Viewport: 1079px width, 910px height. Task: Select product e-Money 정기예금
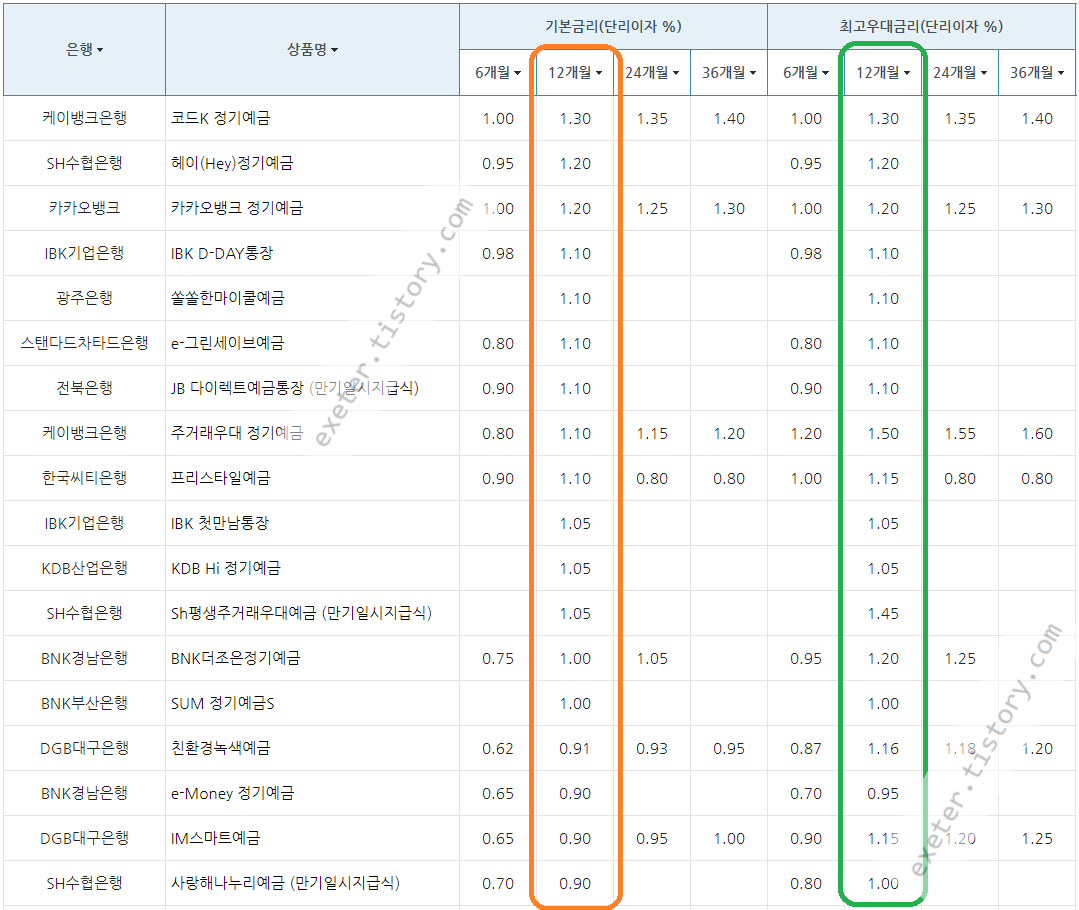232,793
